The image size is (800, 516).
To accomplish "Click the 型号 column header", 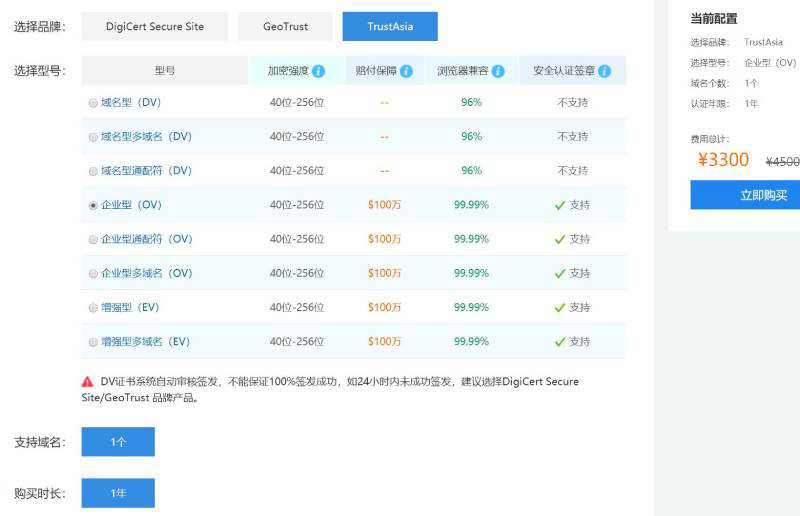I will pyautogui.click(x=165, y=71).
